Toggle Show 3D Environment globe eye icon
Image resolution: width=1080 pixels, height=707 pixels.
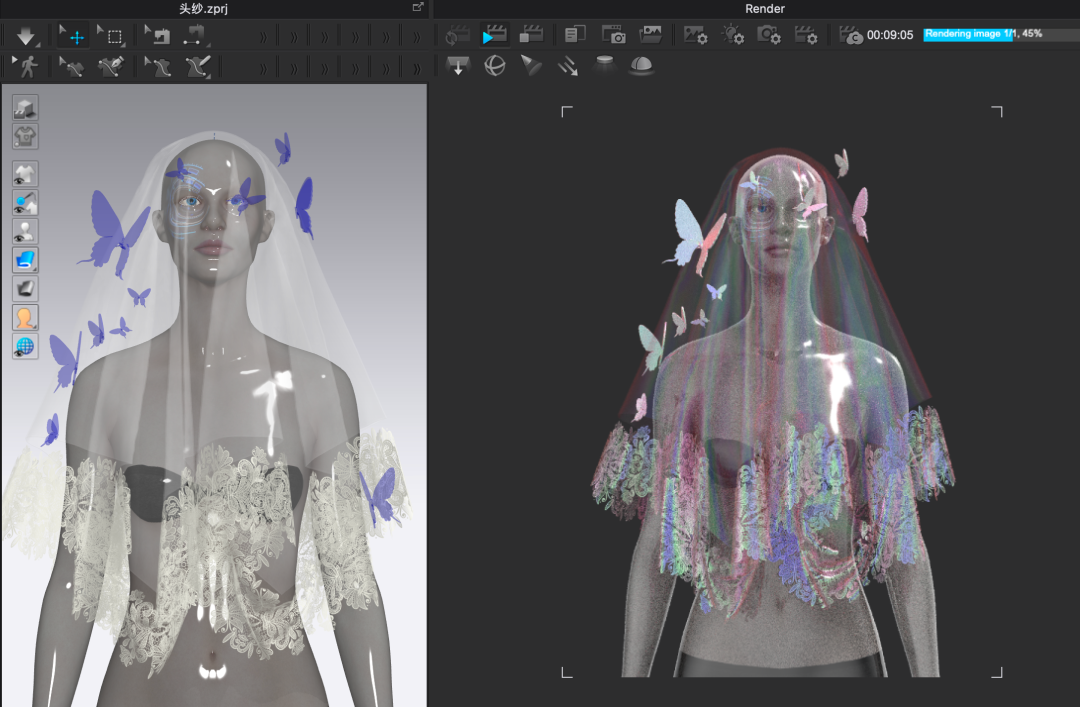[25, 347]
